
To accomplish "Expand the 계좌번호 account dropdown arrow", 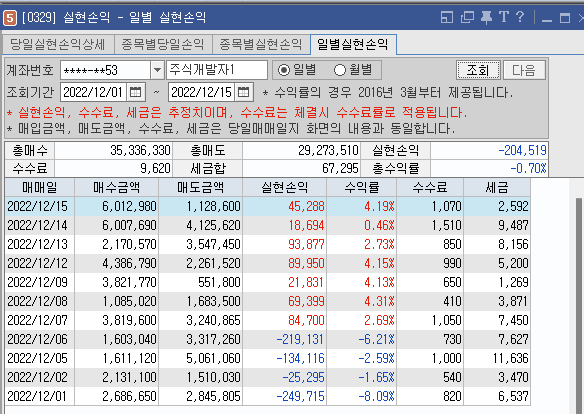I will (x=158, y=70).
